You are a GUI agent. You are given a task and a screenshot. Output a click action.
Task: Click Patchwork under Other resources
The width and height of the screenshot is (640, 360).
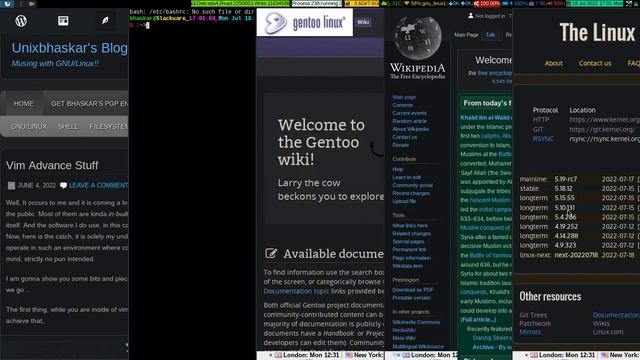[x=535, y=324]
